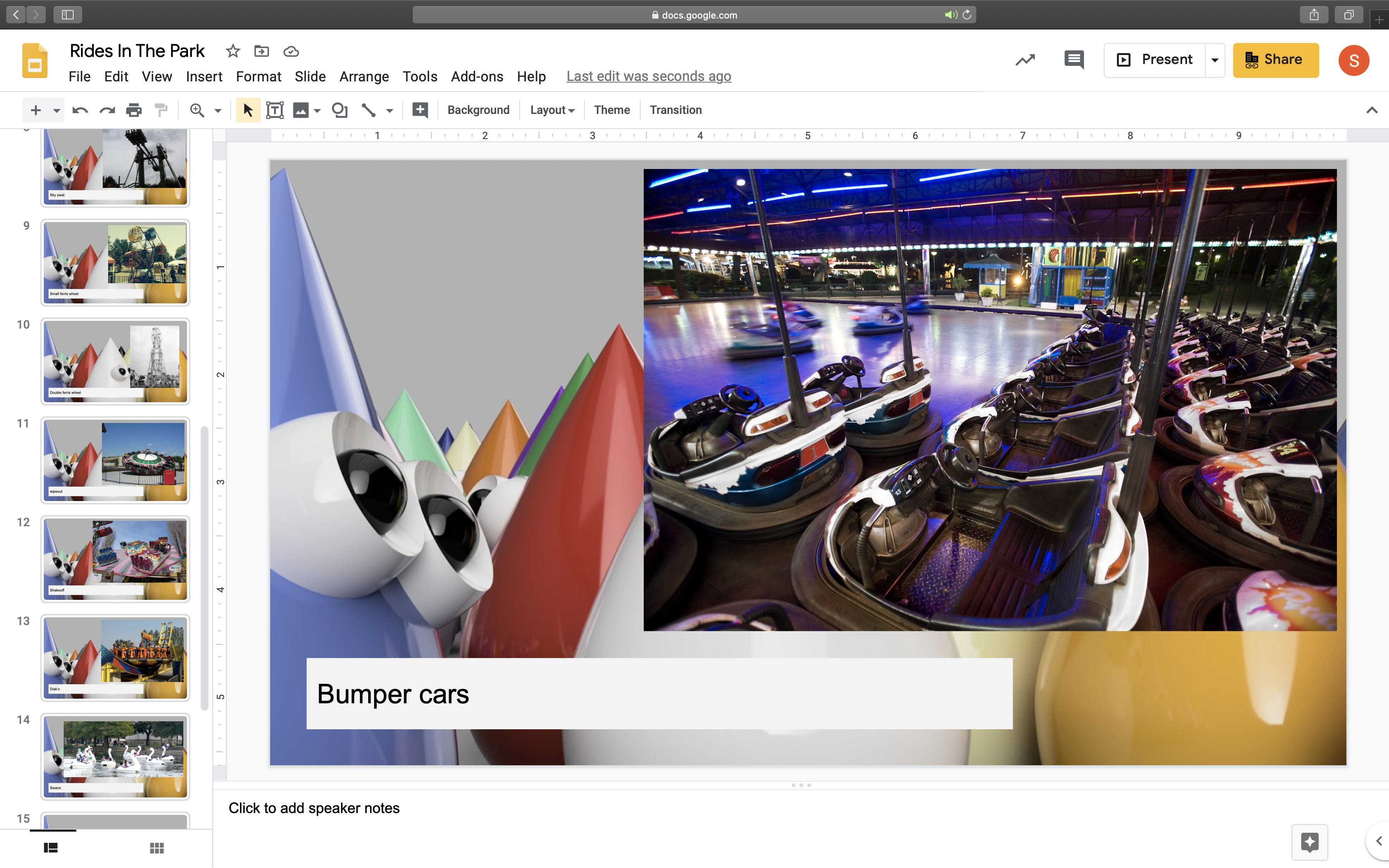Click the Safari share icon

(x=1314, y=14)
